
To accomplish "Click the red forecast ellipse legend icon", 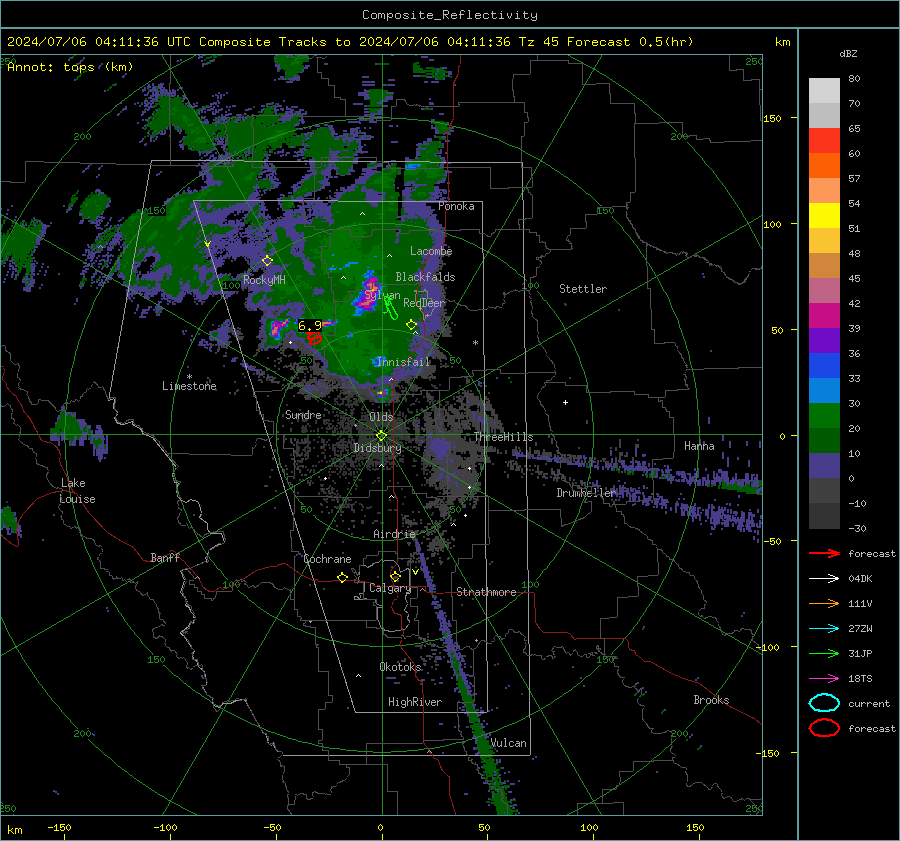I will coord(824,728).
